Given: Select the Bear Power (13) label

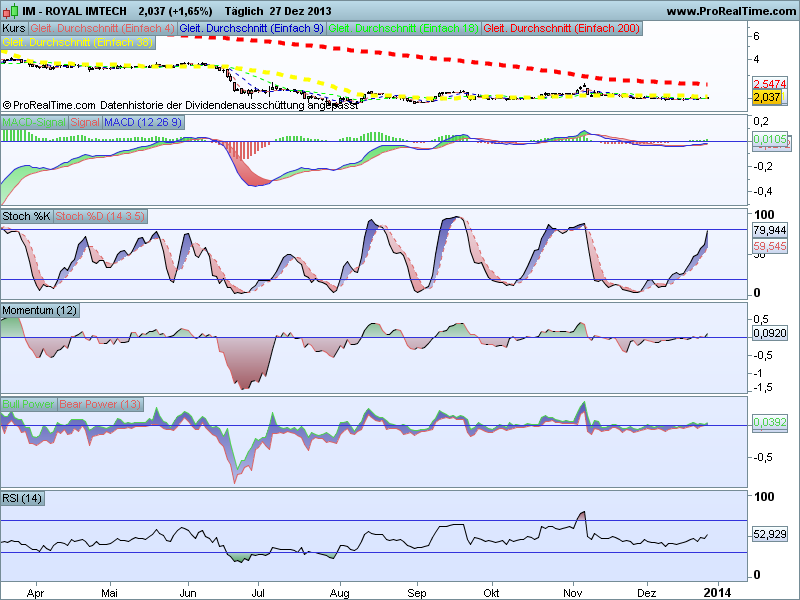Looking at the screenshot, I should click(x=100, y=404).
